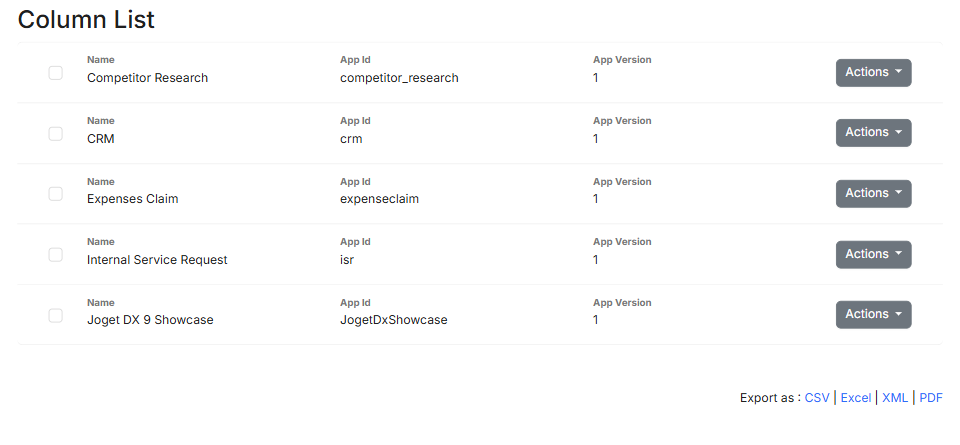Open Actions menu for Joget DX 9 Showcase
This screenshot has width=960, height=445.
point(873,315)
